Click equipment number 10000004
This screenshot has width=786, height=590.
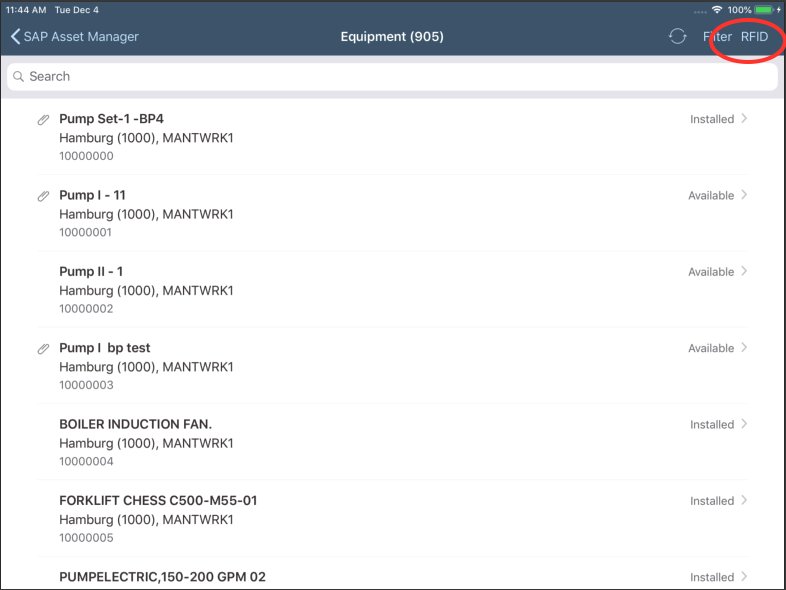pos(86,461)
